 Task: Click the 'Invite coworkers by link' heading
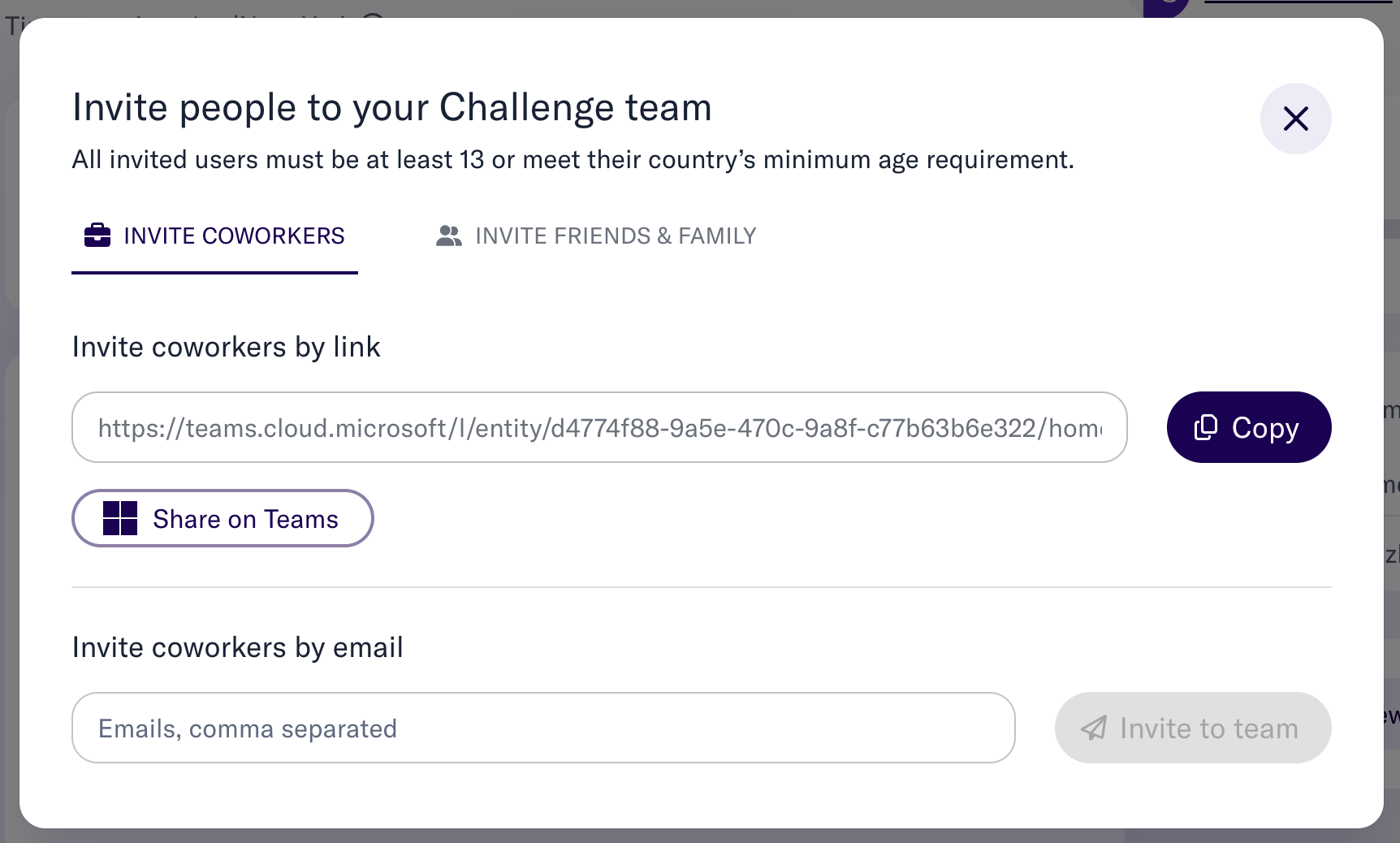226,347
